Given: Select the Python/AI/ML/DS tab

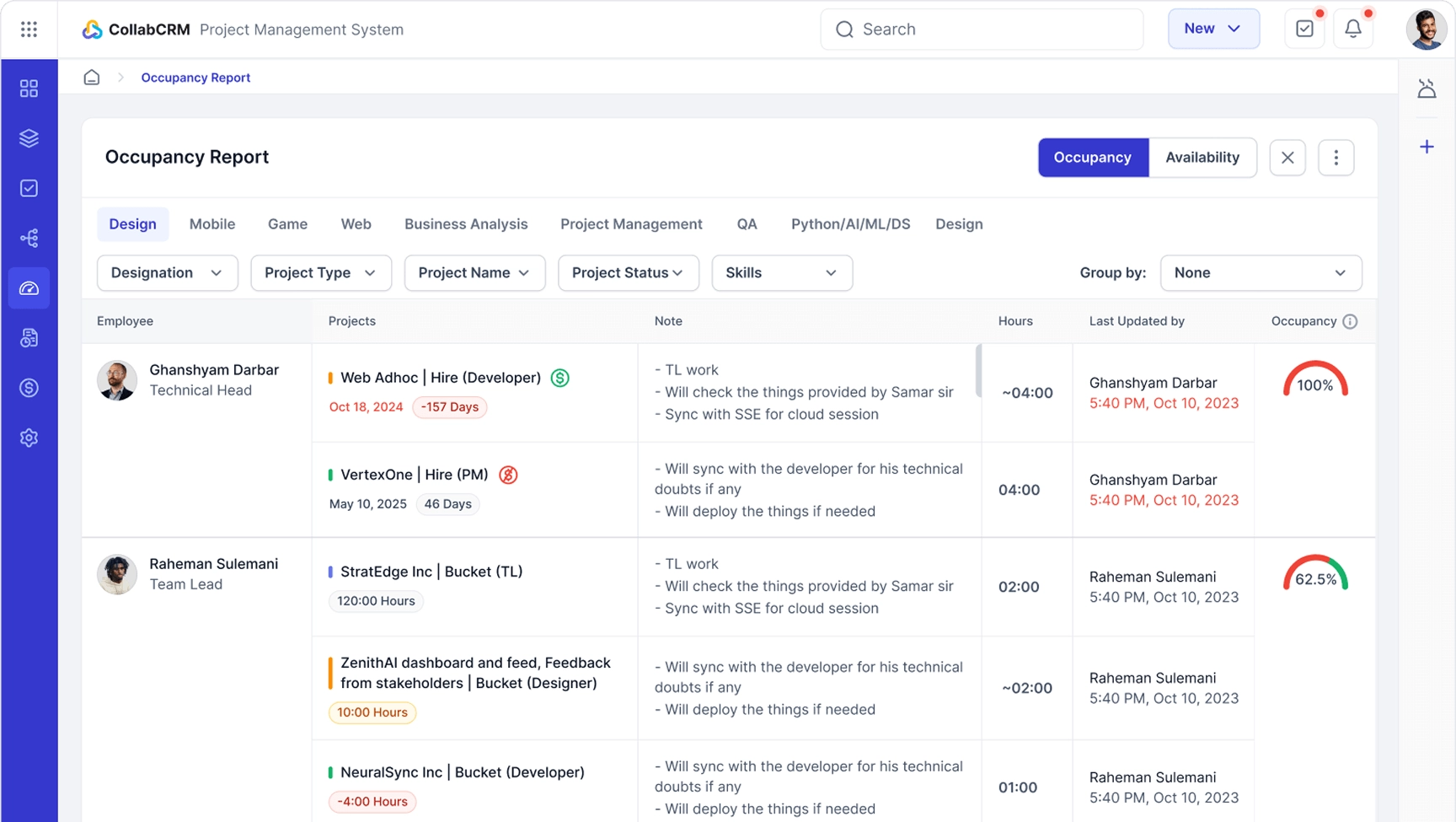Looking at the screenshot, I should click(x=850, y=224).
